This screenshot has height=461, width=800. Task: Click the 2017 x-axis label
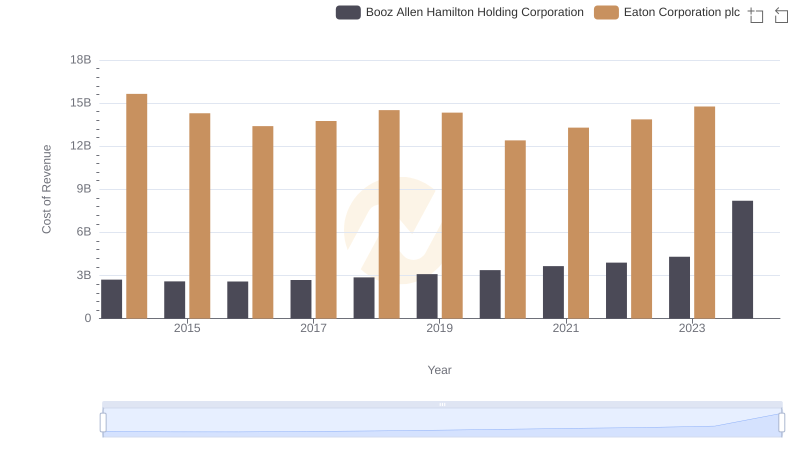point(313,328)
